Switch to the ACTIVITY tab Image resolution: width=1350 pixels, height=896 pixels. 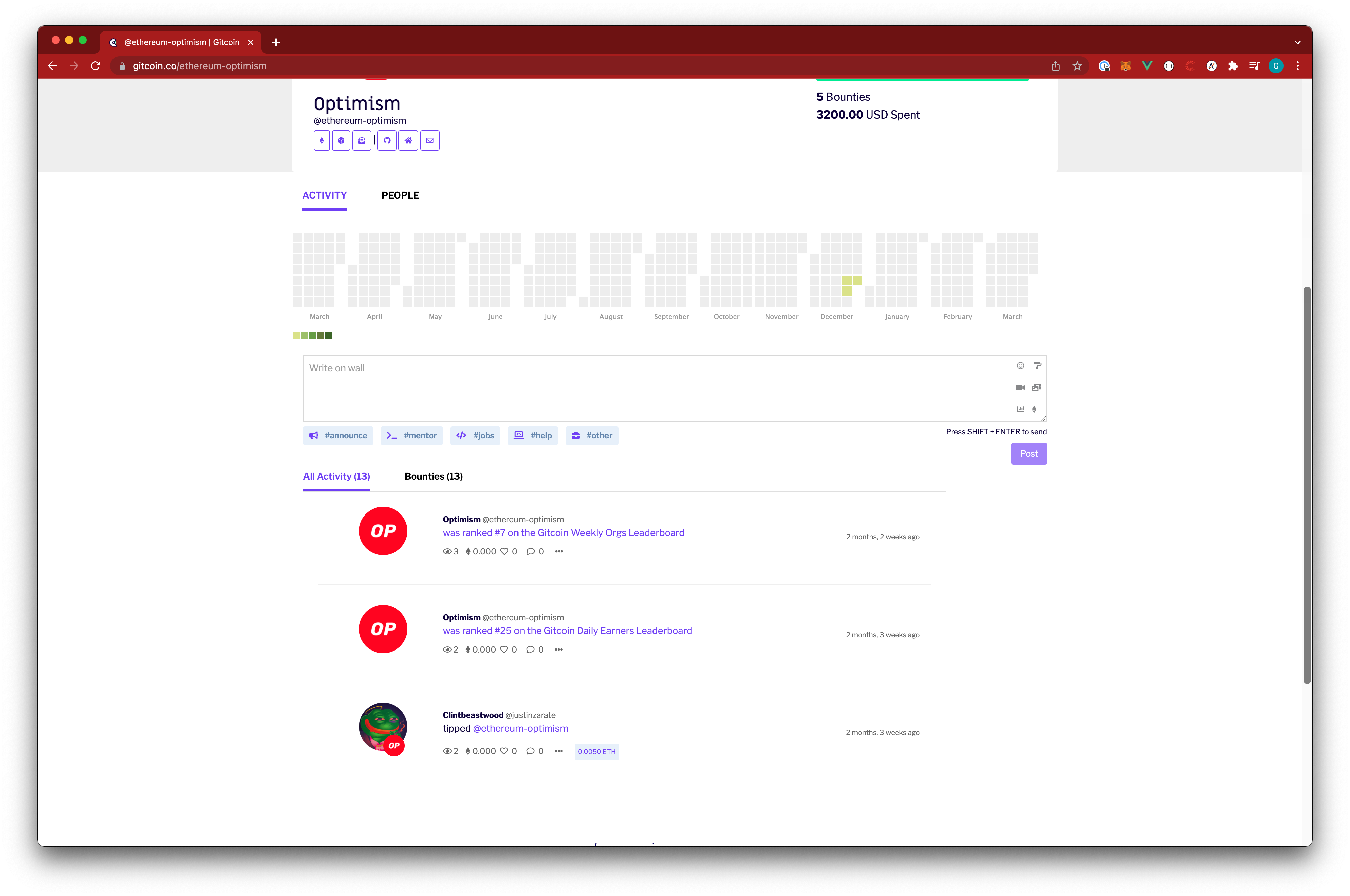point(324,195)
